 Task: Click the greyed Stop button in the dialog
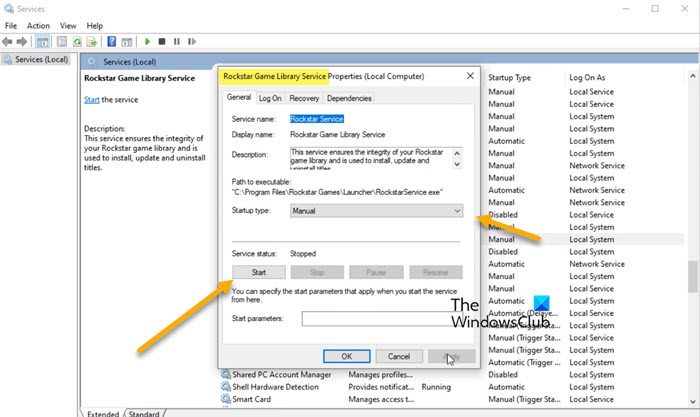click(x=317, y=272)
